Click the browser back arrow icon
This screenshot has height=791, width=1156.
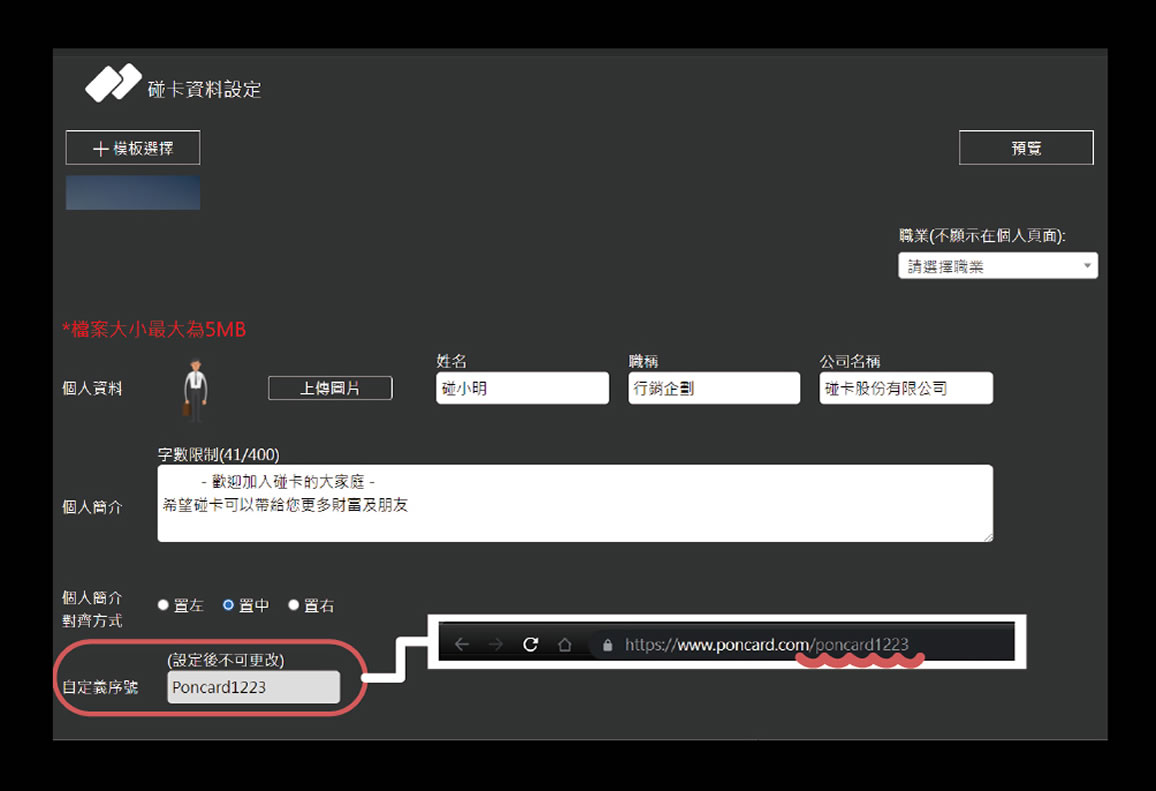point(461,645)
